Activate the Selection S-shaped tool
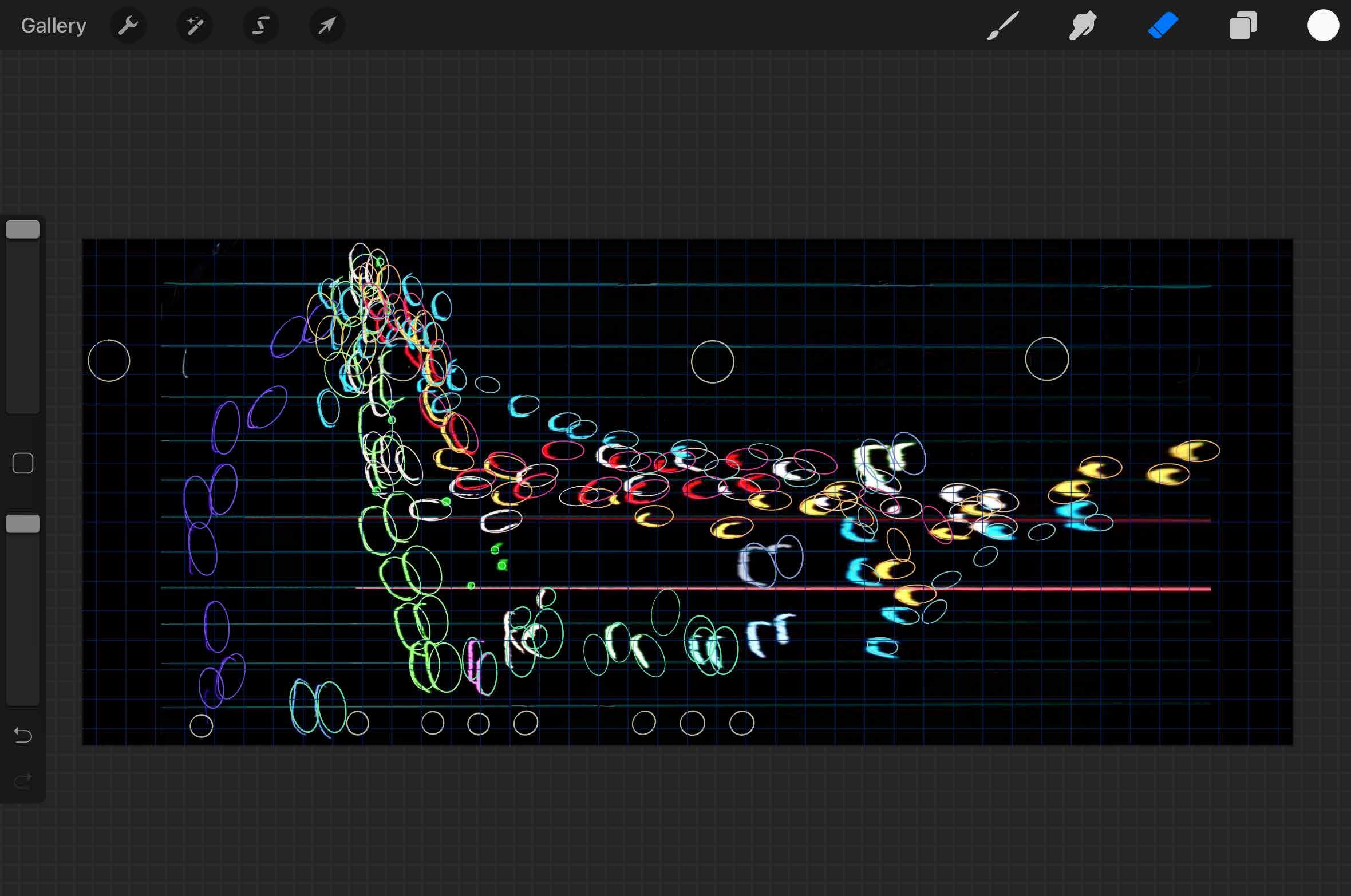The height and width of the screenshot is (896, 1351). pos(261,26)
